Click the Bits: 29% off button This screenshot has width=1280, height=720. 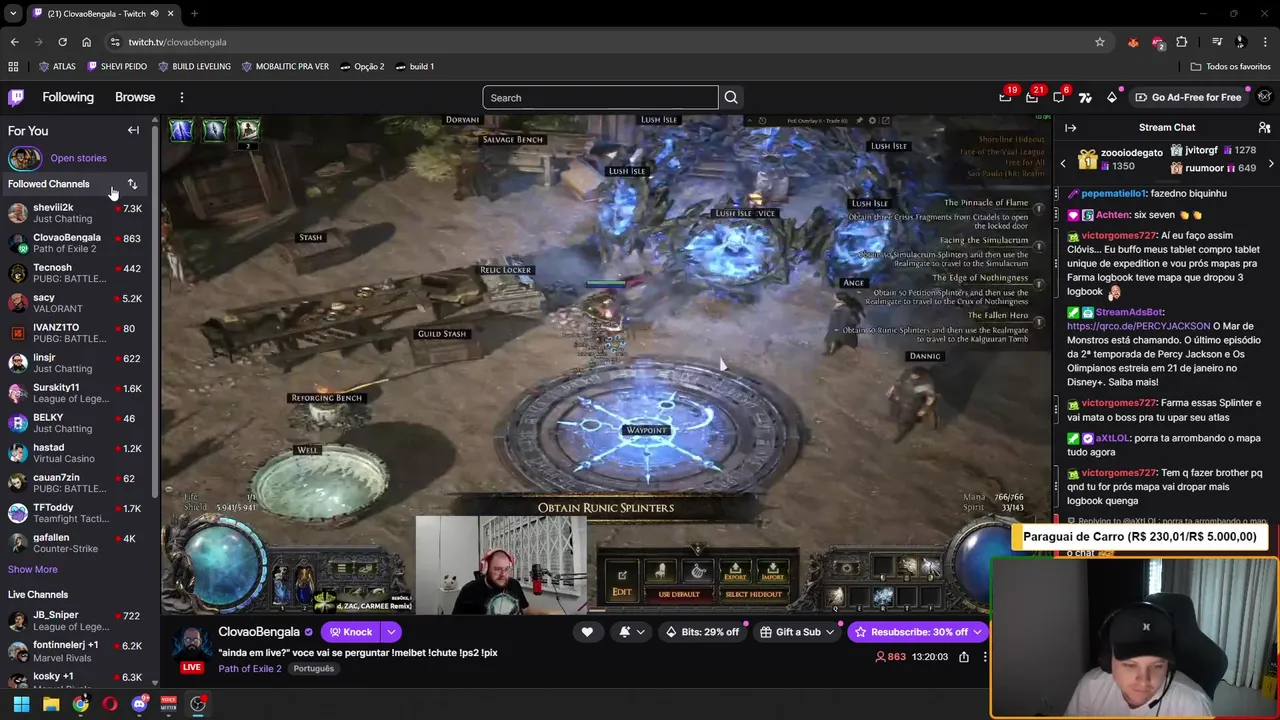(x=704, y=632)
